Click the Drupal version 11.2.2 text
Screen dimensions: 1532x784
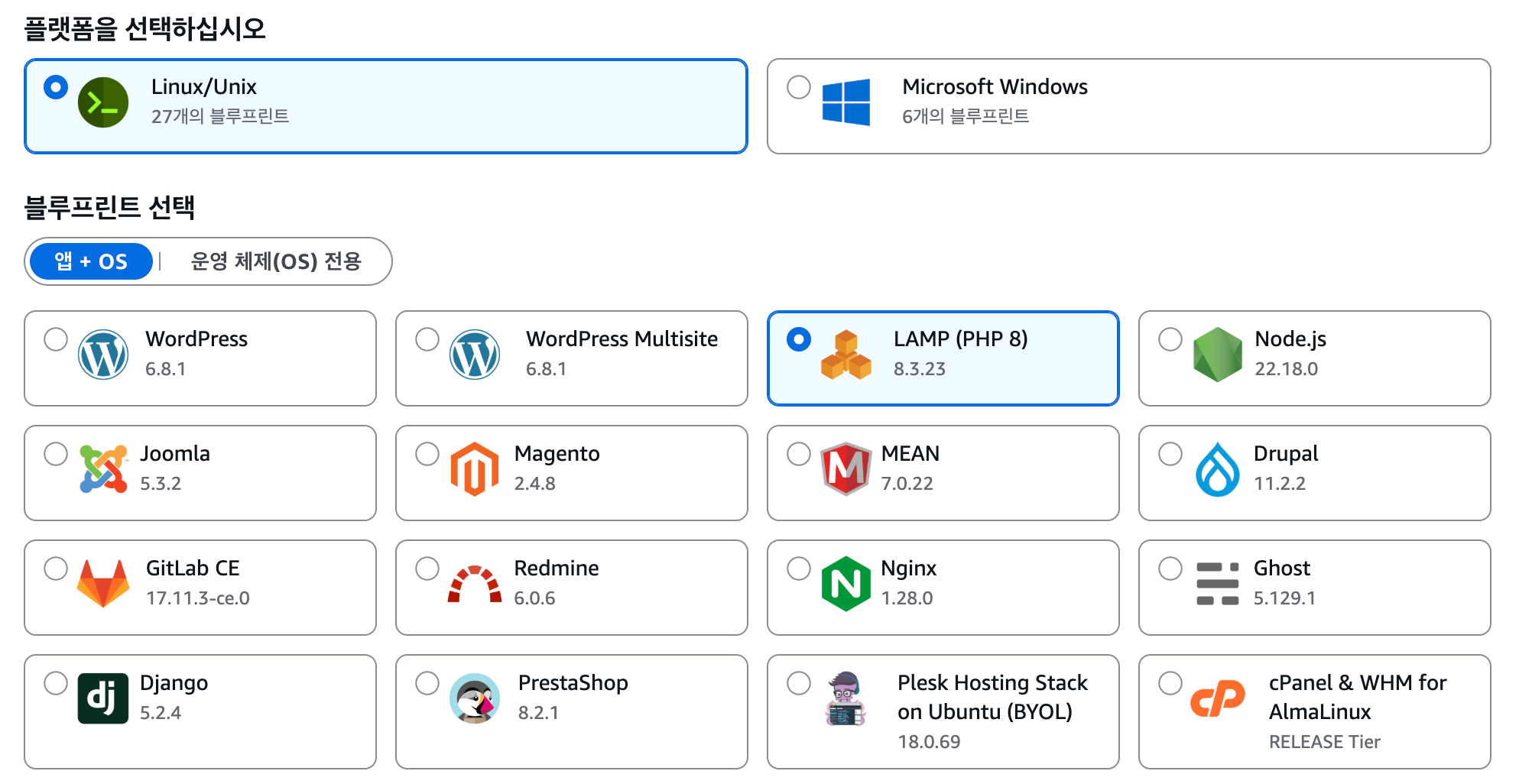click(1280, 484)
